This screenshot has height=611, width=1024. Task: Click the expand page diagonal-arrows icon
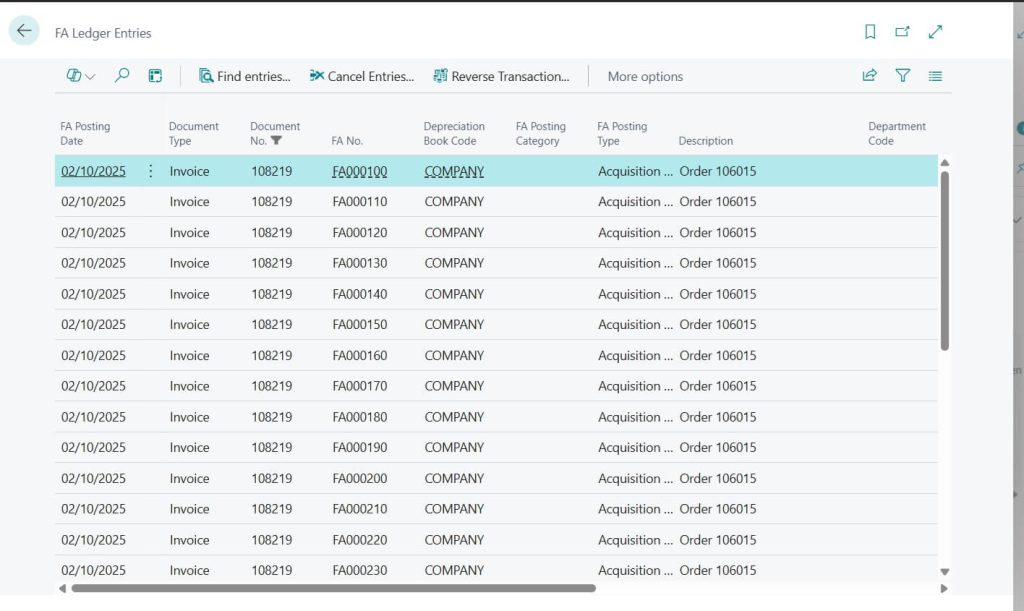coord(935,32)
